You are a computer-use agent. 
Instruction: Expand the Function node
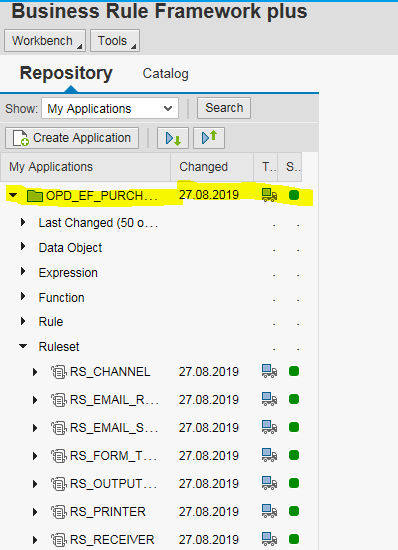[x=23, y=296]
